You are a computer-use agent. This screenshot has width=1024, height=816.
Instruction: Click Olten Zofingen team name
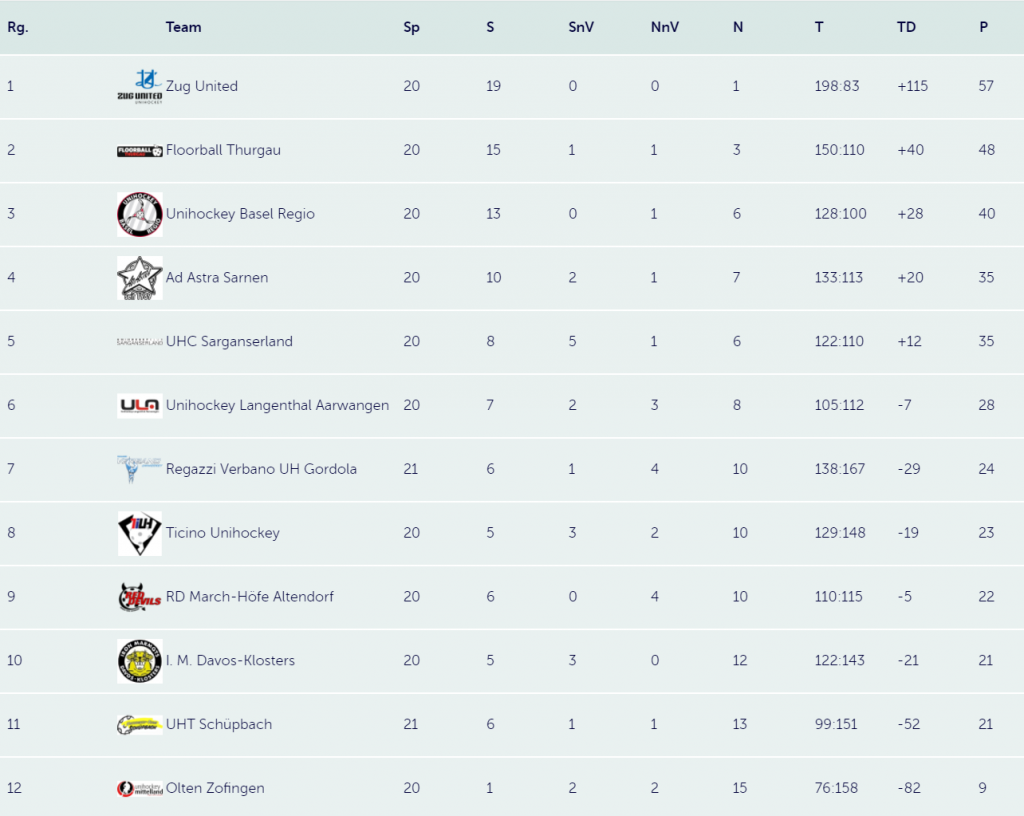(x=216, y=789)
